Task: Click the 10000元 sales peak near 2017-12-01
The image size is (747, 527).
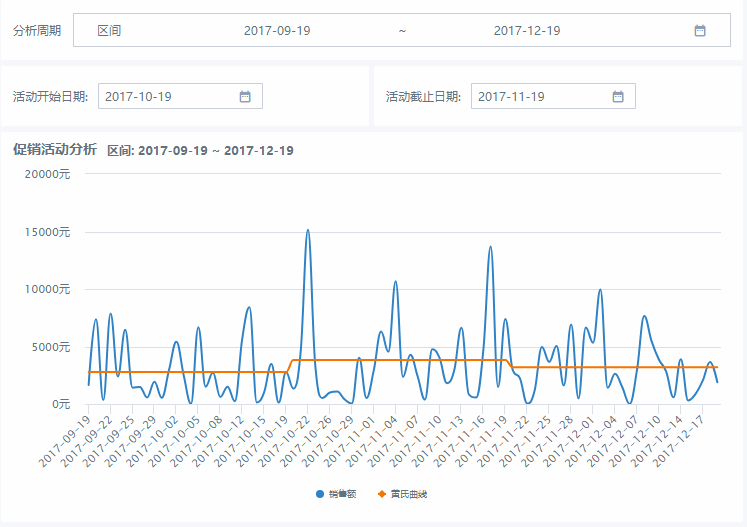Action: point(600,290)
